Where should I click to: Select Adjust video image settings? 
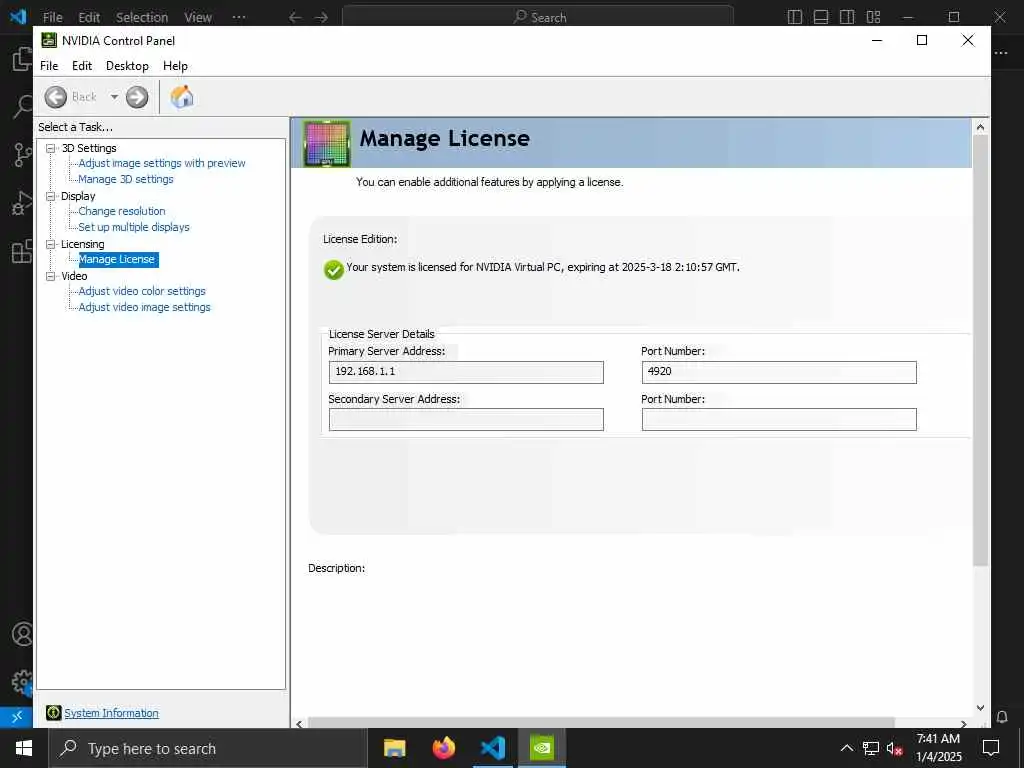pyautogui.click(x=144, y=307)
